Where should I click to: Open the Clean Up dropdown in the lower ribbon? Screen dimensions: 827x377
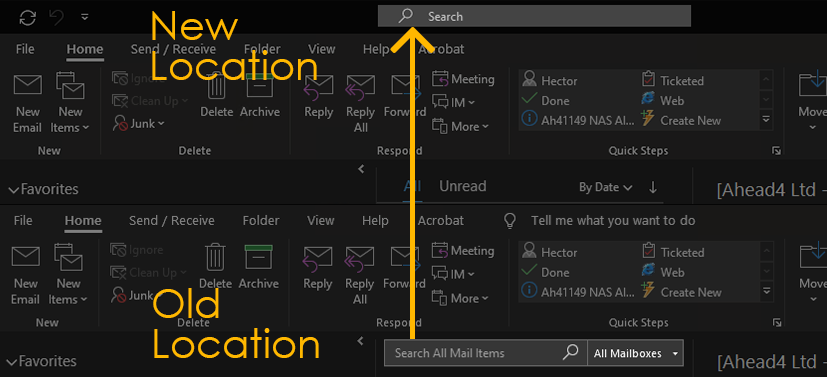[x=148, y=273]
